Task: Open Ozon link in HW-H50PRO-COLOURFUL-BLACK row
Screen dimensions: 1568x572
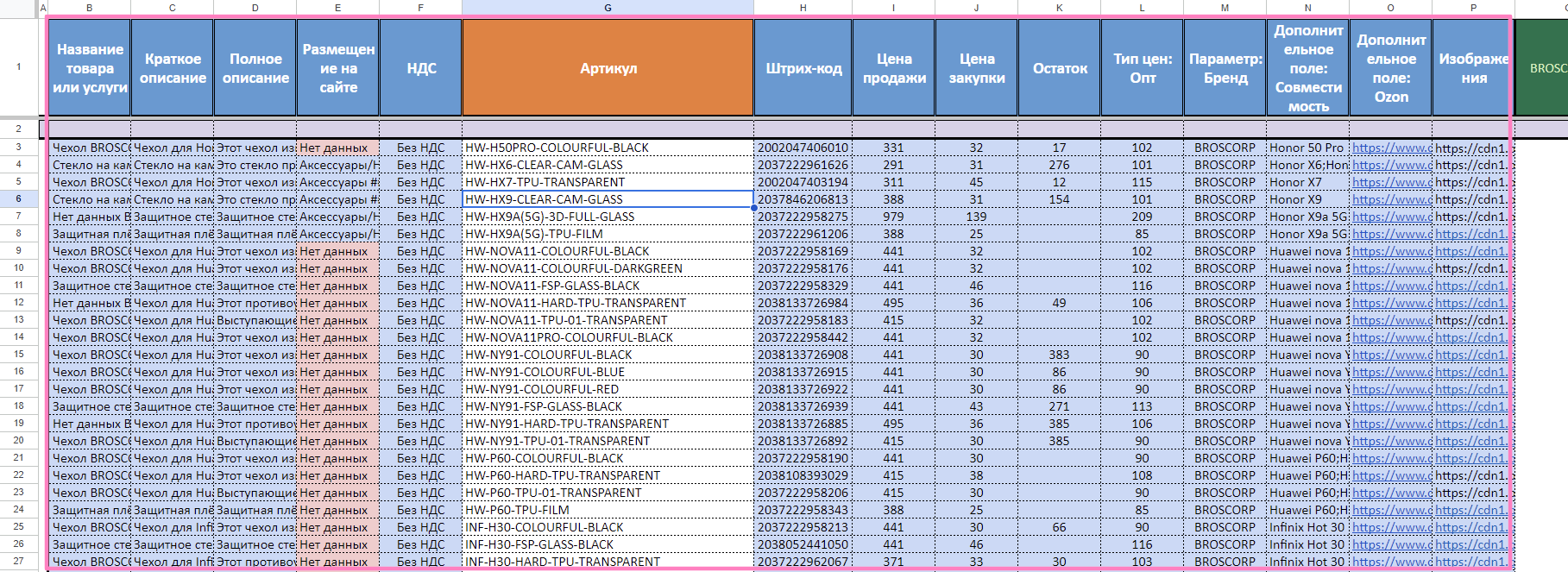Action: point(1390,148)
